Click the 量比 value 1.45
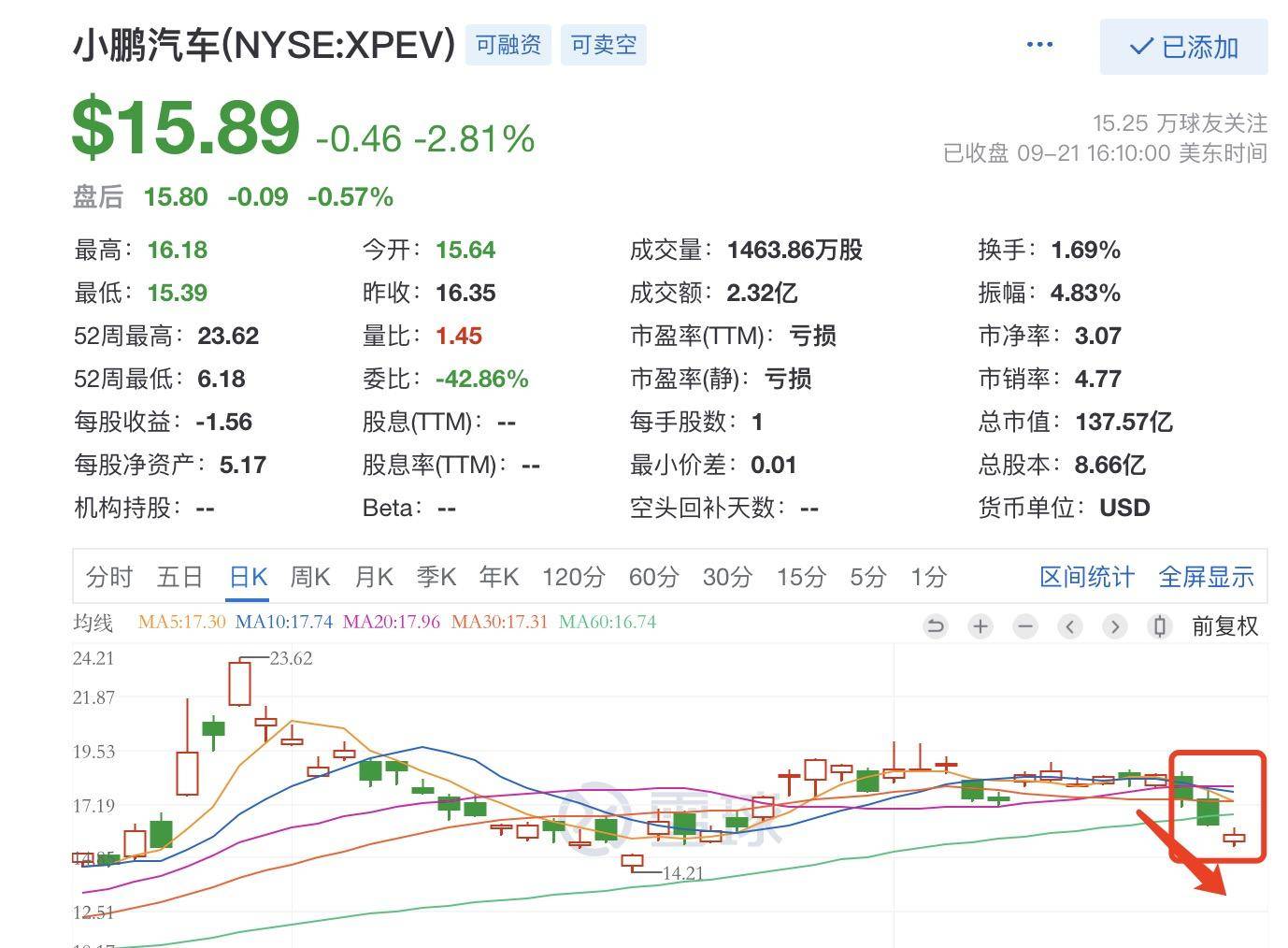 point(459,336)
